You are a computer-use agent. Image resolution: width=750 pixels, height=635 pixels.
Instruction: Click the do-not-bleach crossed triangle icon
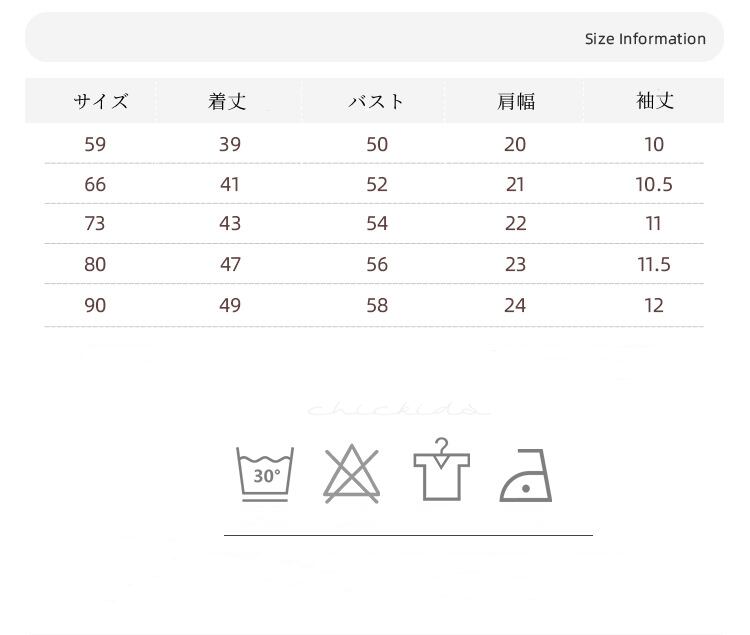click(352, 473)
